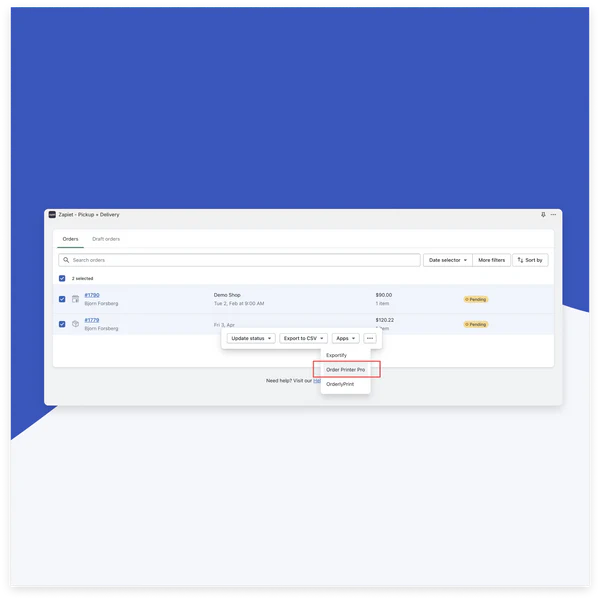
Task: Click the search magnifier icon
Action: [x=66, y=260]
